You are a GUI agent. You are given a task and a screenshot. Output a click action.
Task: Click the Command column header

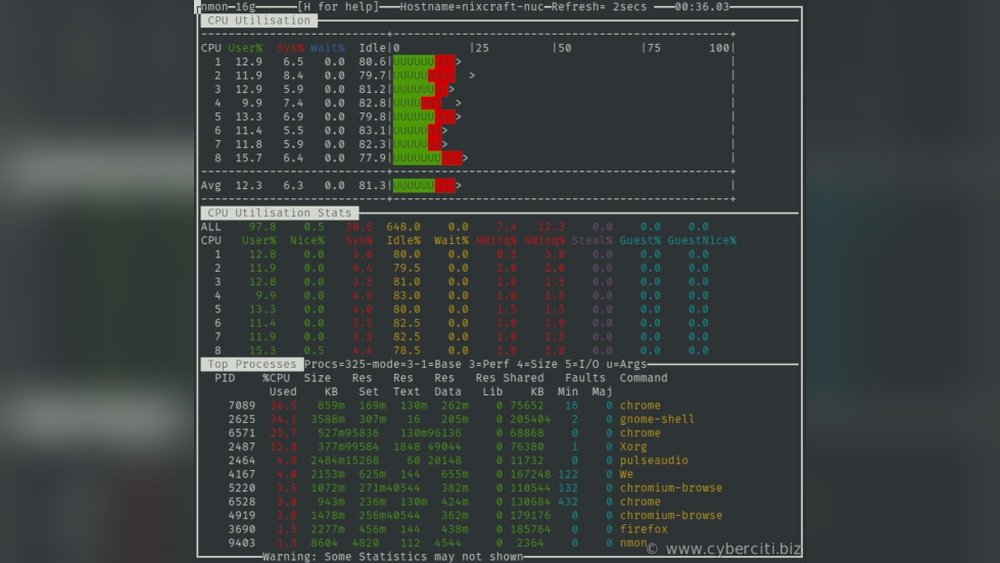pos(643,378)
